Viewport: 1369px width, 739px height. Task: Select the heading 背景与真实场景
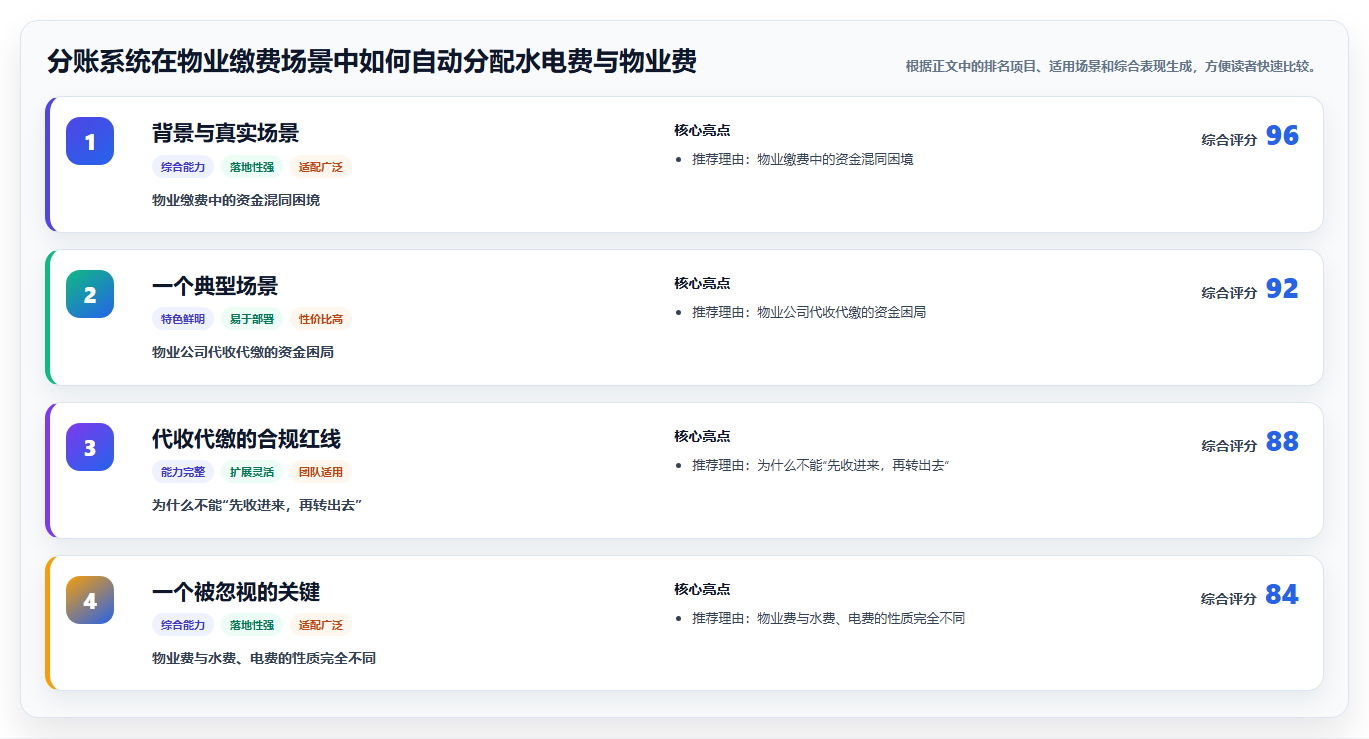225,133
